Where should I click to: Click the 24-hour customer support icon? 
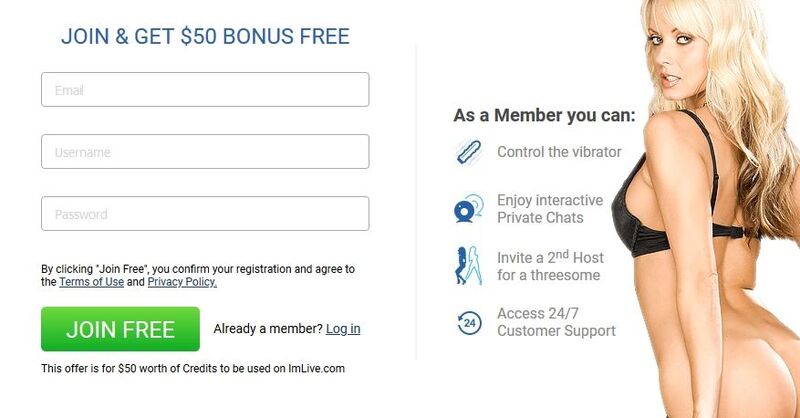click(x=469, y=323)
